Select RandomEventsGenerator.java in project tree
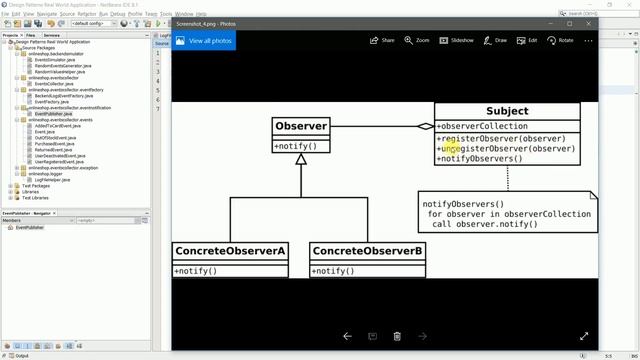 pos(63,66)
